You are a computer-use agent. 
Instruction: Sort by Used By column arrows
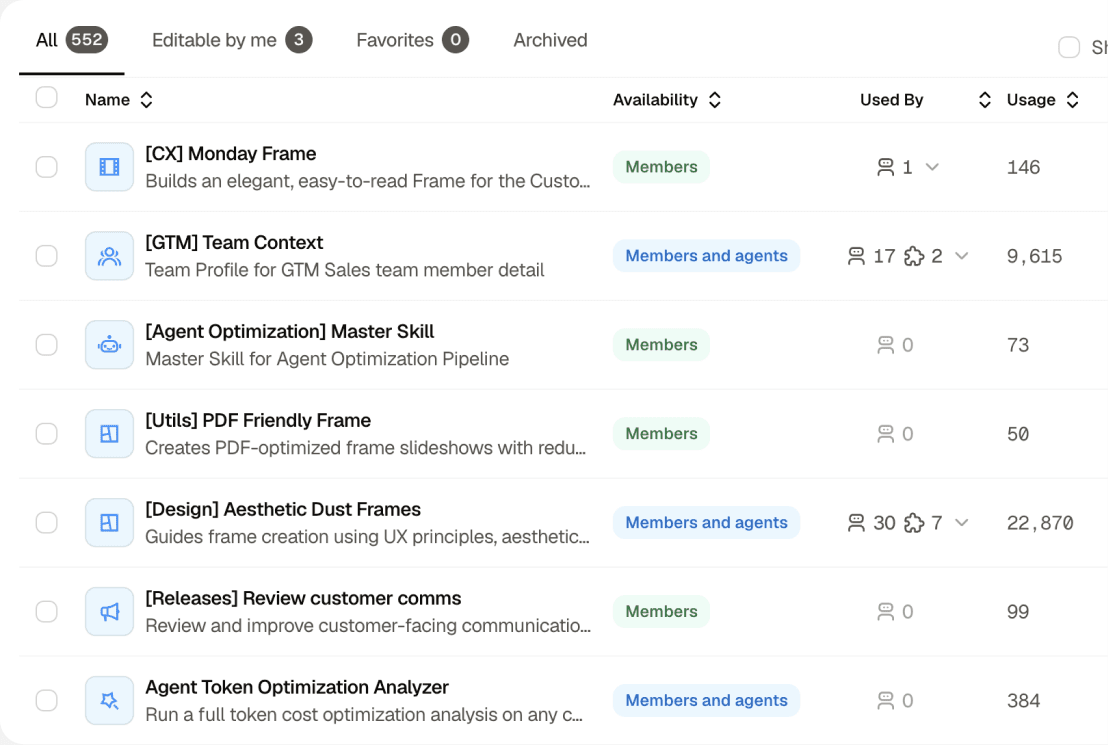point(984,100)
